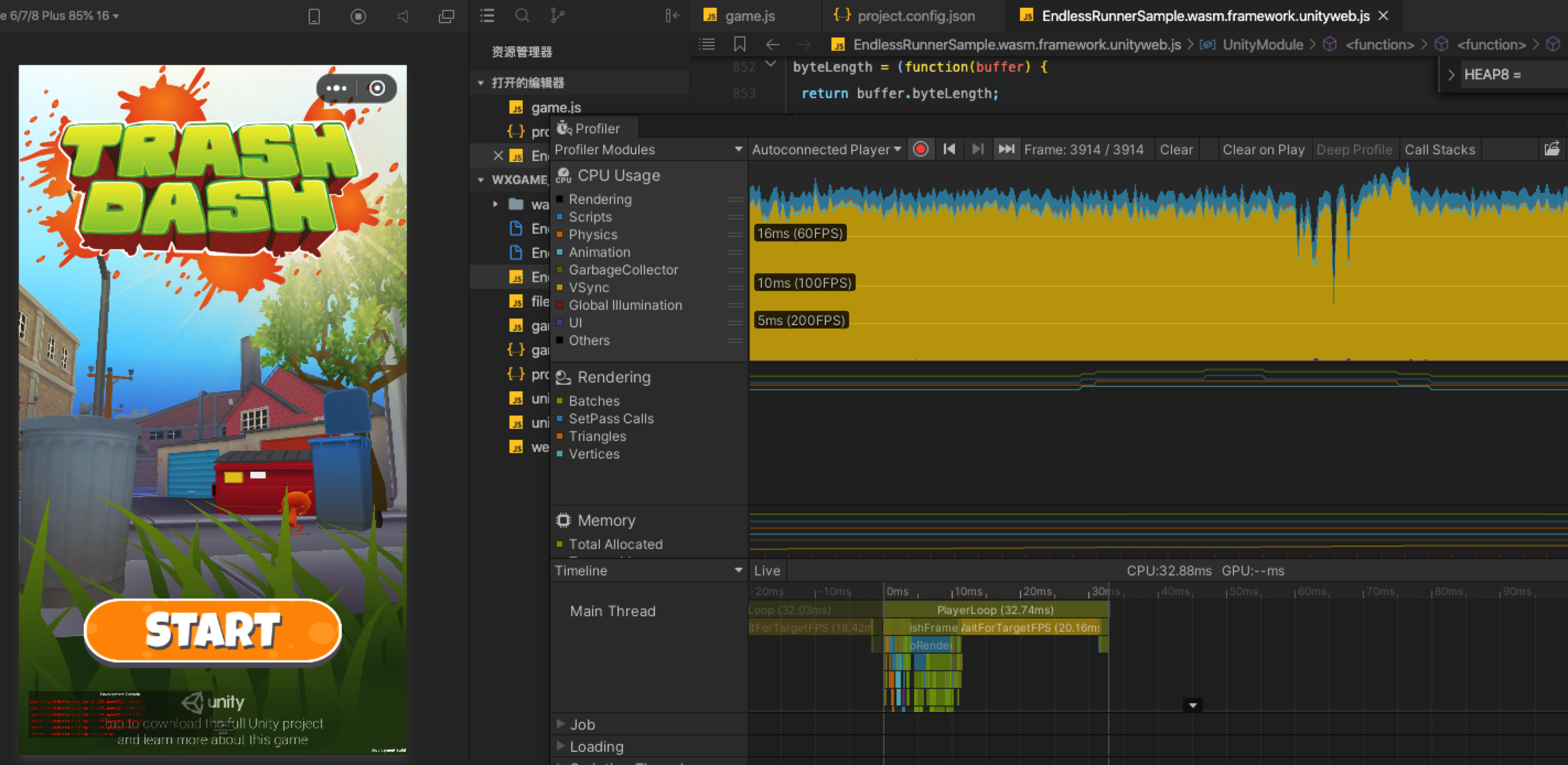Toggle Clear on Play option

(x=1264, y=150)
